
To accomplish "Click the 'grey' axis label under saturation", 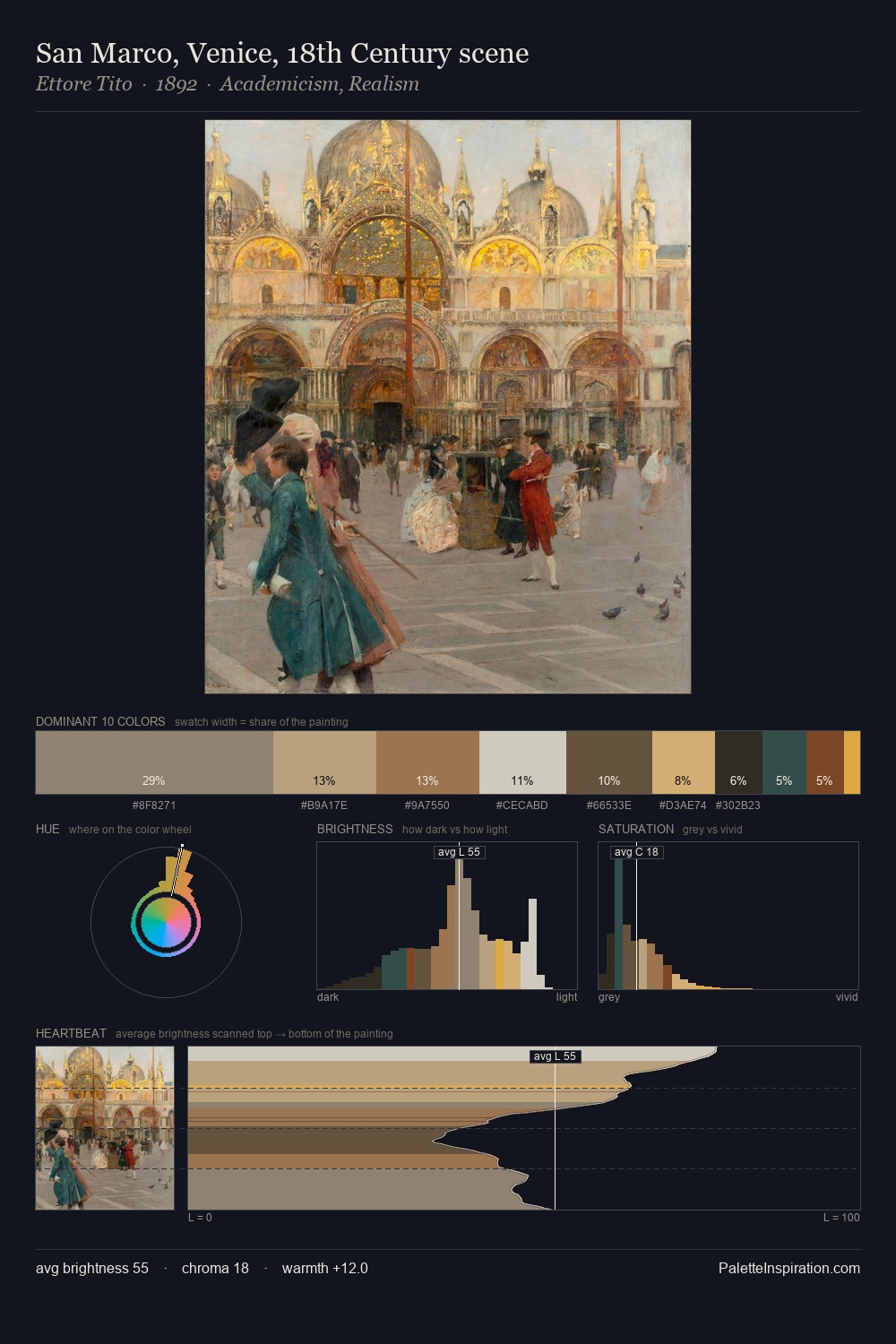I will point(609,996).
